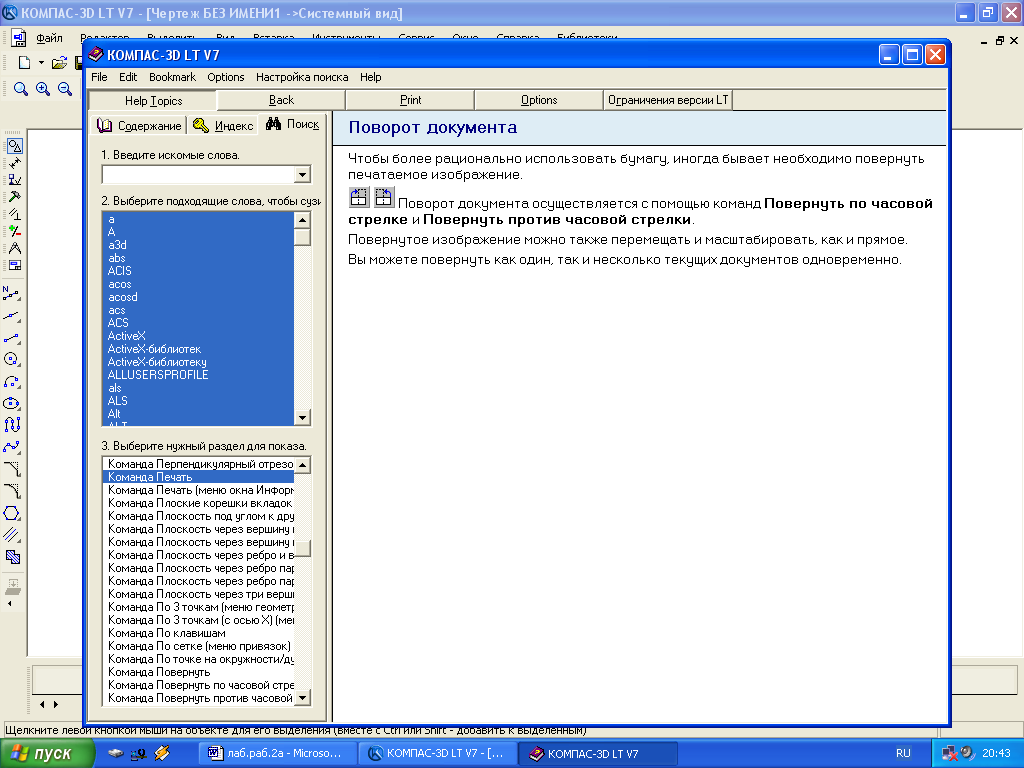
Task: Click the Rotate clockwise icon in help text
Action: (359, 197)
